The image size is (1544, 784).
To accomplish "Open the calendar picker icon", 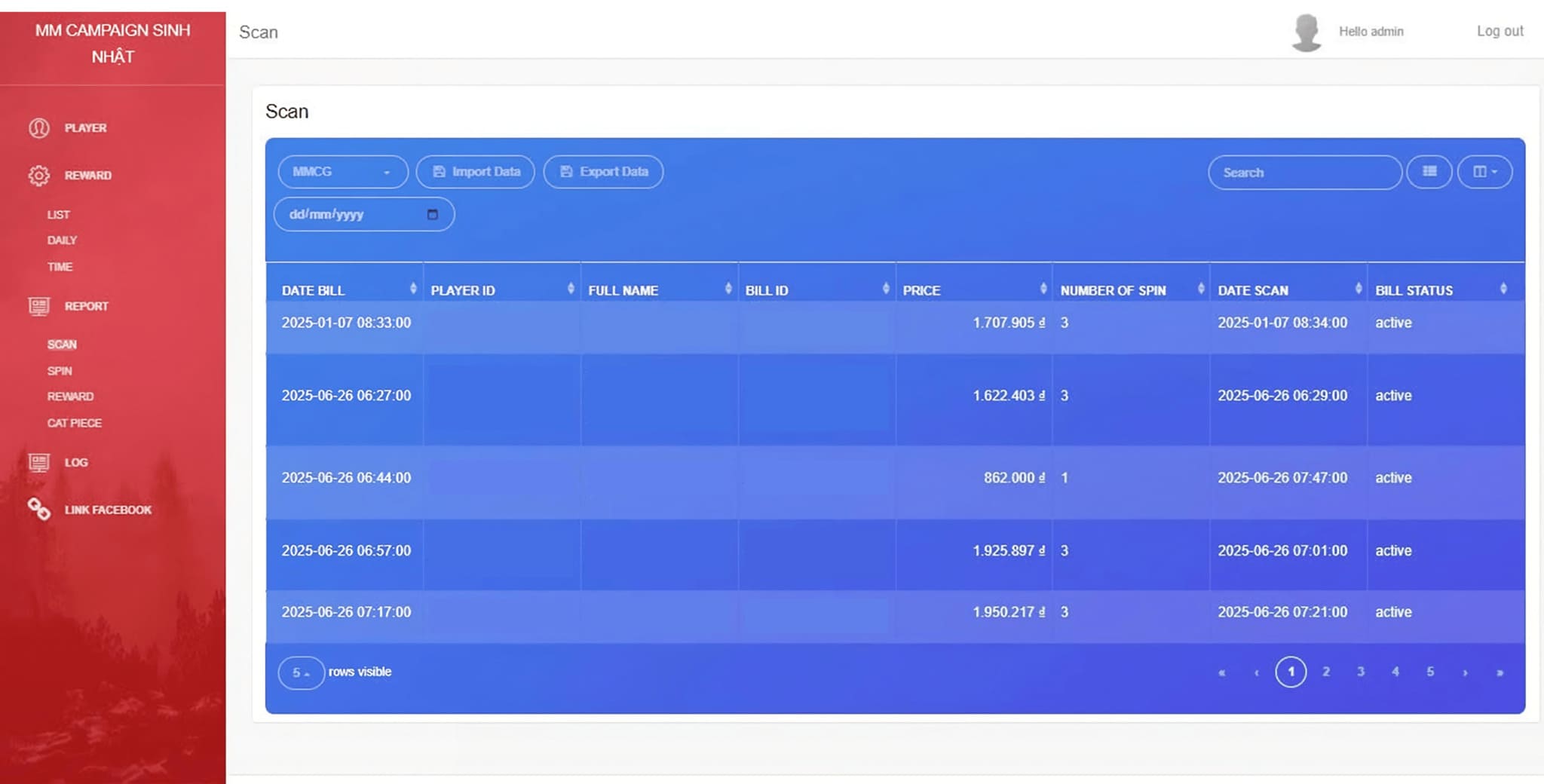I will click(x=432, y=215).
